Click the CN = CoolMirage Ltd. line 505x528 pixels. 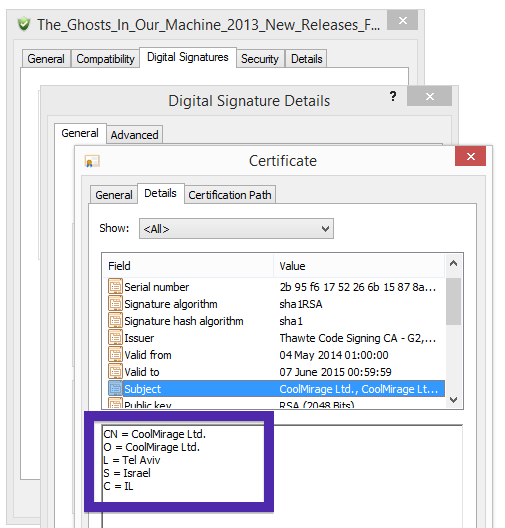[x=155, y=434]
